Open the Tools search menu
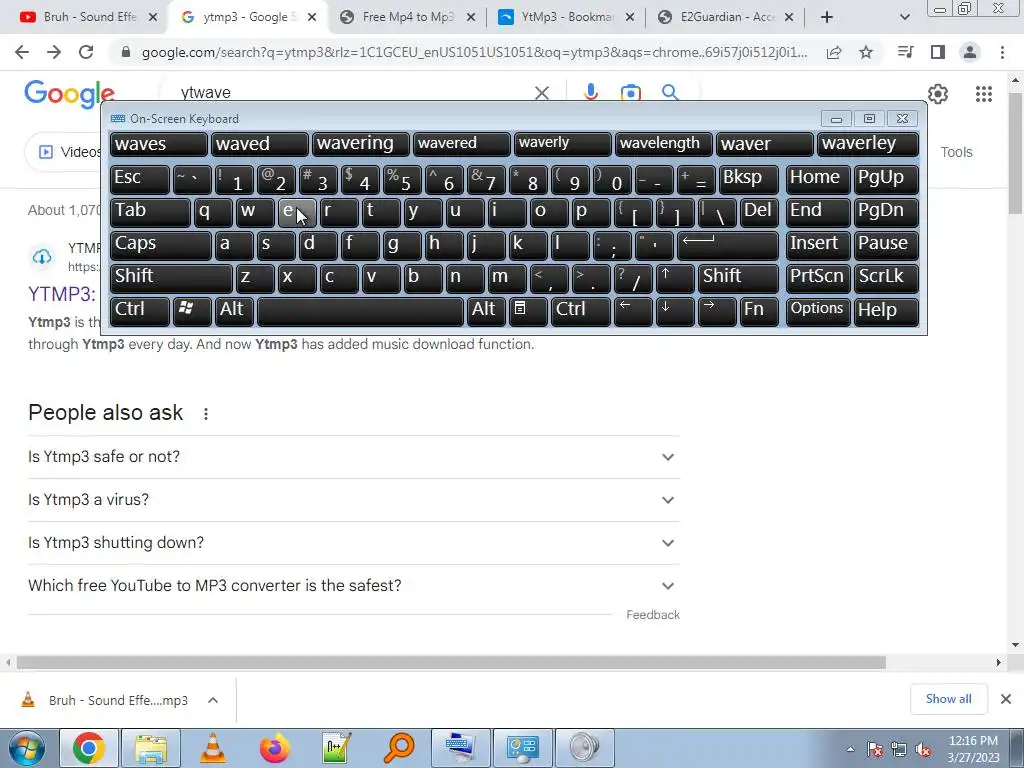 click(956, 152)
